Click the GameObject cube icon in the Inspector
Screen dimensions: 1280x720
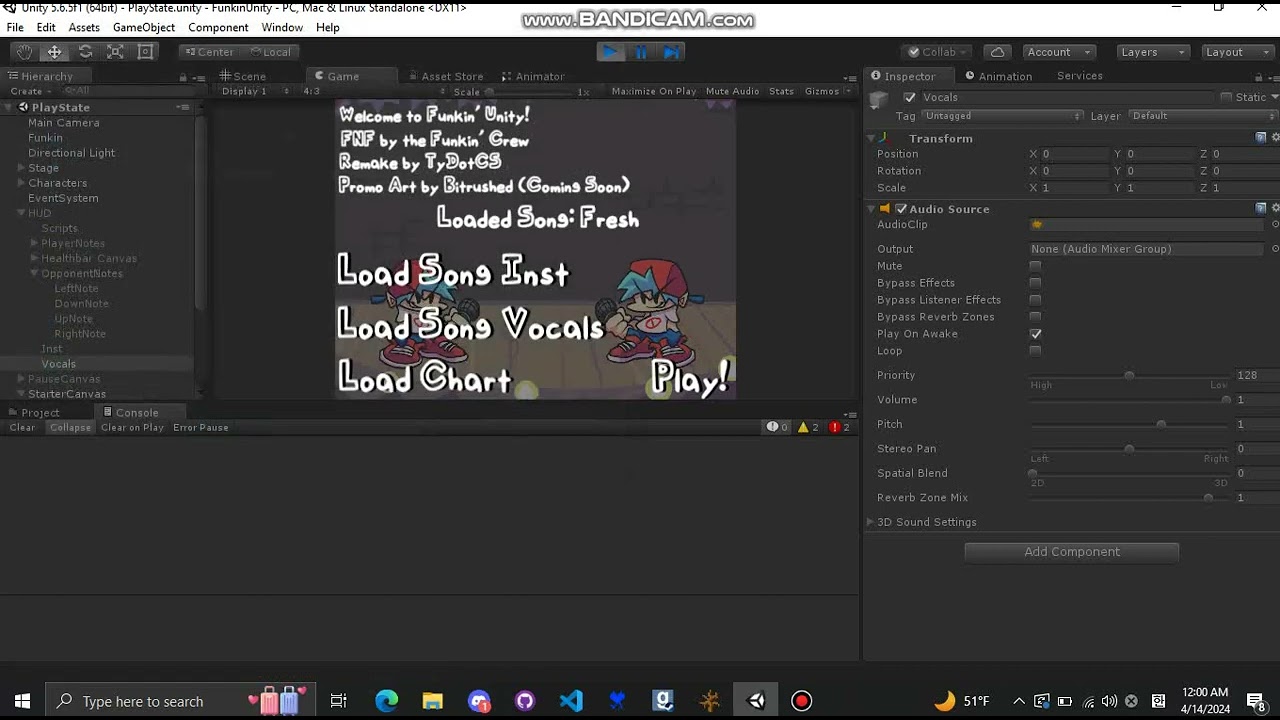point(879,99)
